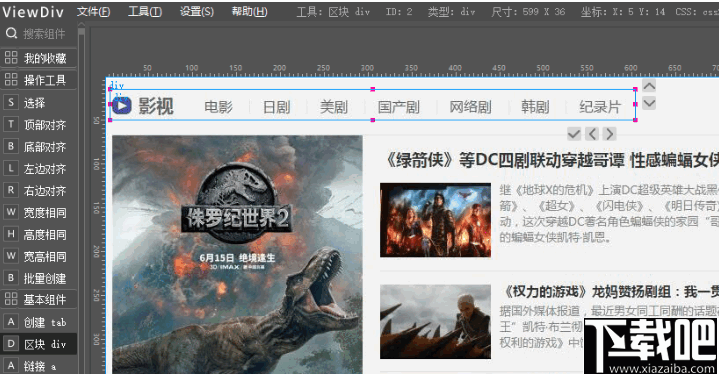Click the 美剧 nav link
Image resolution: width=719 pixels, height=374 pixels.
(x=334, y=107)
